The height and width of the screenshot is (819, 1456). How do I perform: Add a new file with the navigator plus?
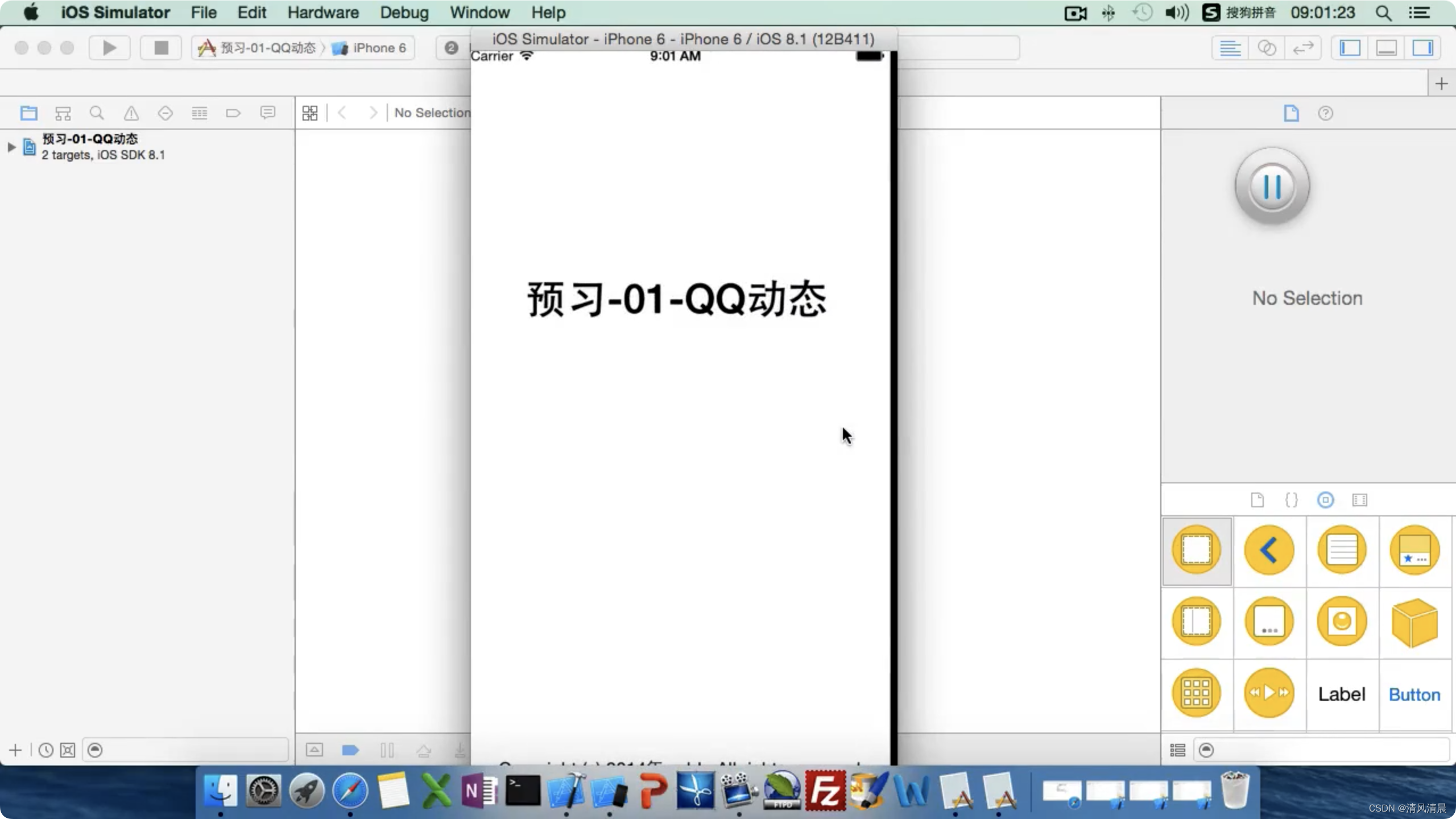coord(15,750)
